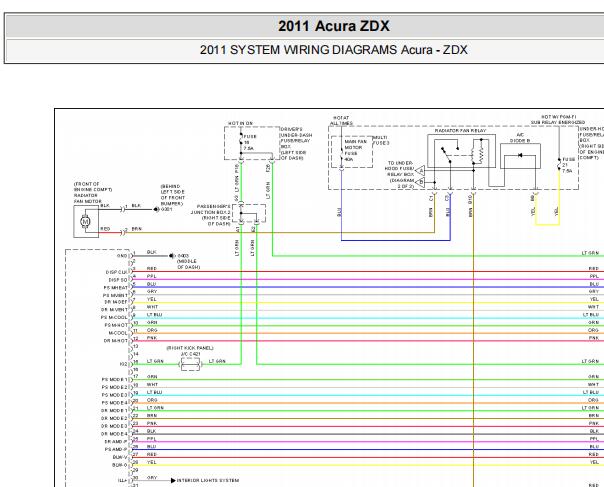Click the "(BEHIND LEFT SIDE OF FRONT BUMPER)" note
Image resolution: width=604 pixels, height=487 pixels.
pos(172,195)
